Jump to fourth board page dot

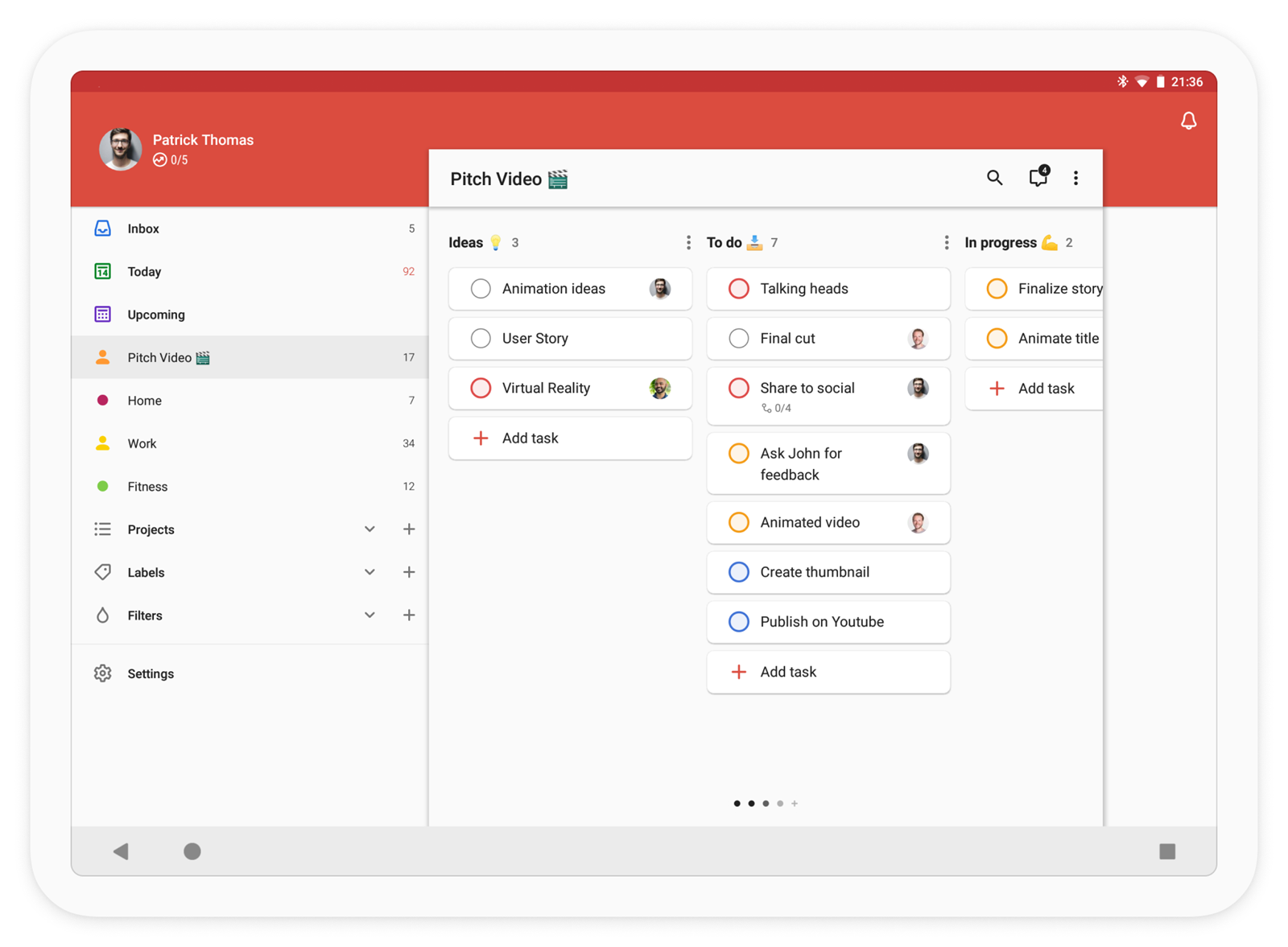780,803
